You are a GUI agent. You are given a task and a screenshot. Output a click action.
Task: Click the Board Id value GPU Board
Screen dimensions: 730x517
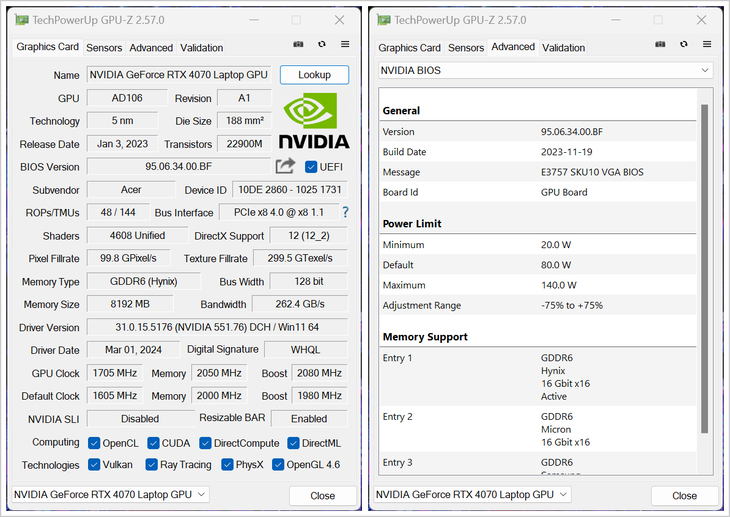point(564,192)
